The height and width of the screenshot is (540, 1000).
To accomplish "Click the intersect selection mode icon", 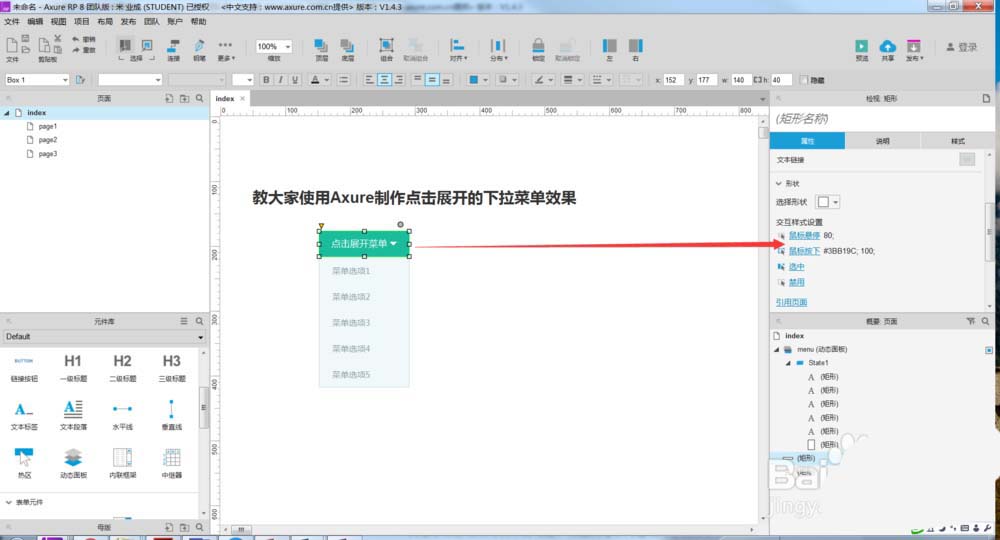I will (125, 45).
